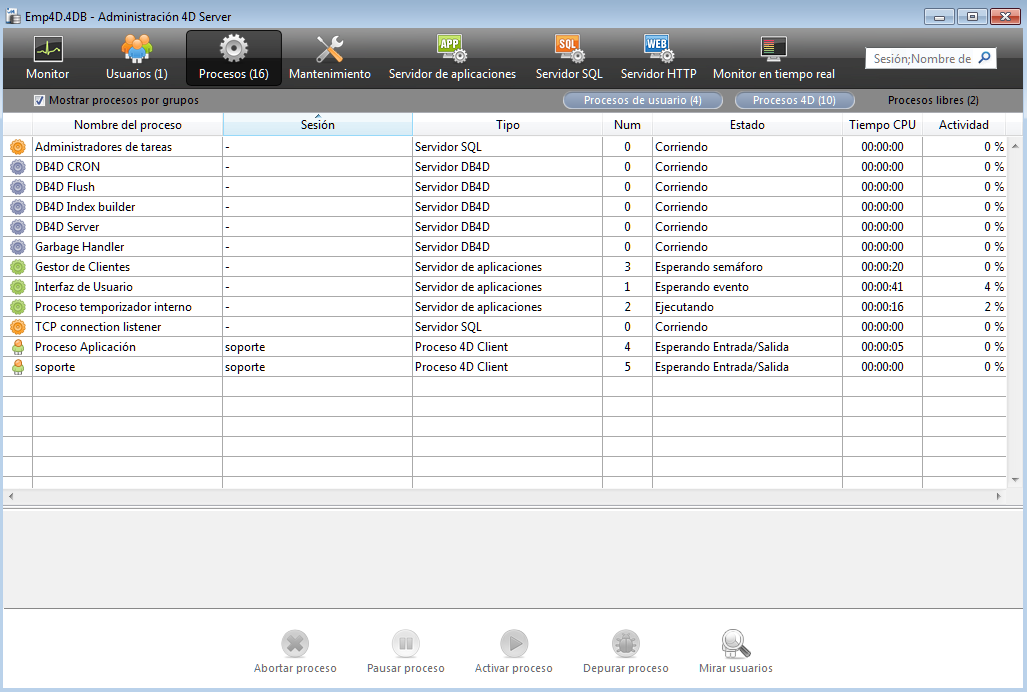This screenshot has width=1027, height=692.
Task: Open the Monitor page icon
Action: (x=47, y=49)
